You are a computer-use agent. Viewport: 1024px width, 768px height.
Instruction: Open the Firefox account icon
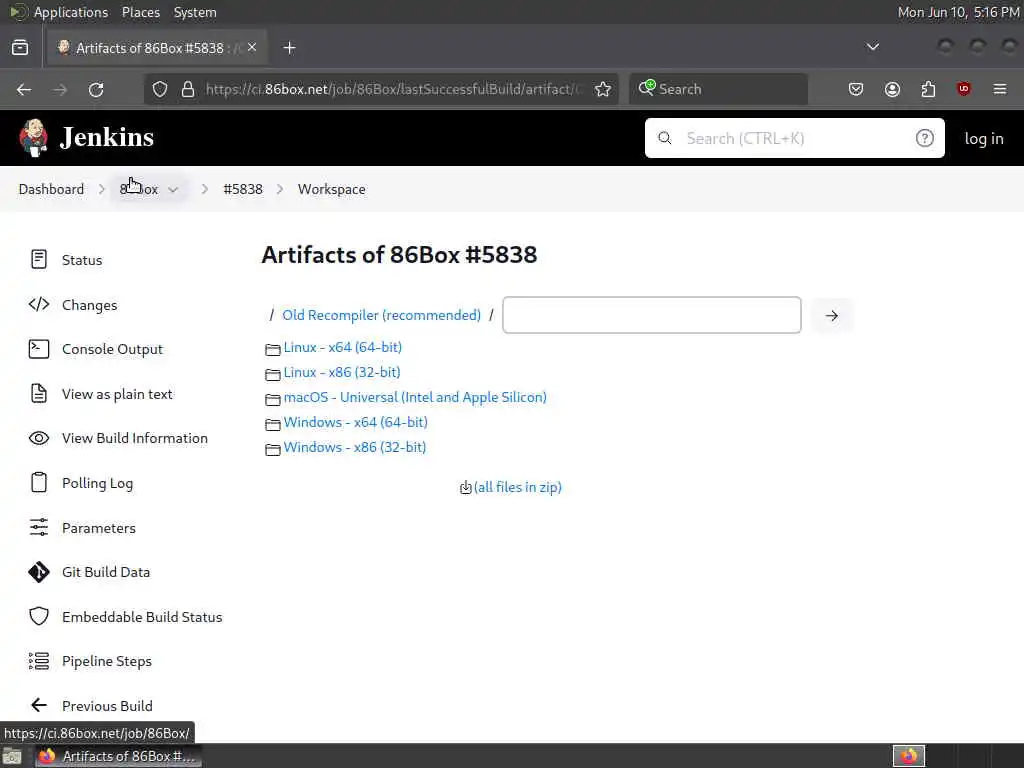[x=892, y=89]
